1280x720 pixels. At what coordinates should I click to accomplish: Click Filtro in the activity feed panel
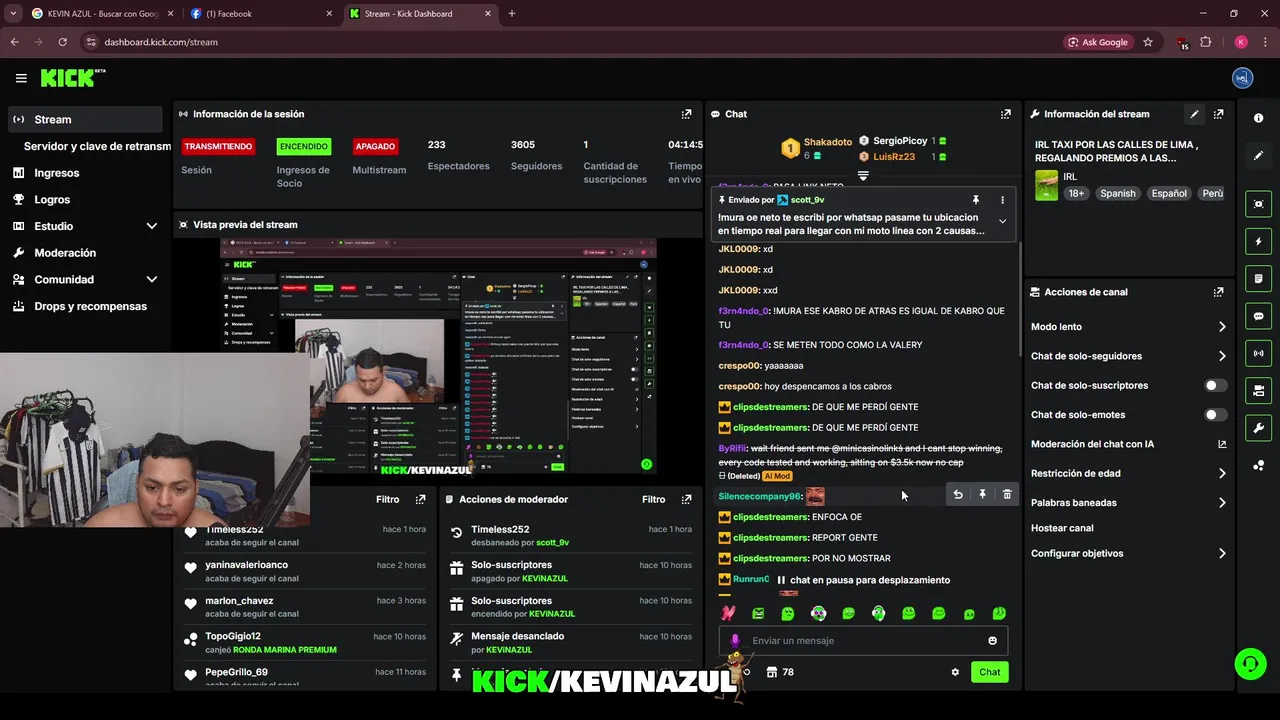[387, 499]
